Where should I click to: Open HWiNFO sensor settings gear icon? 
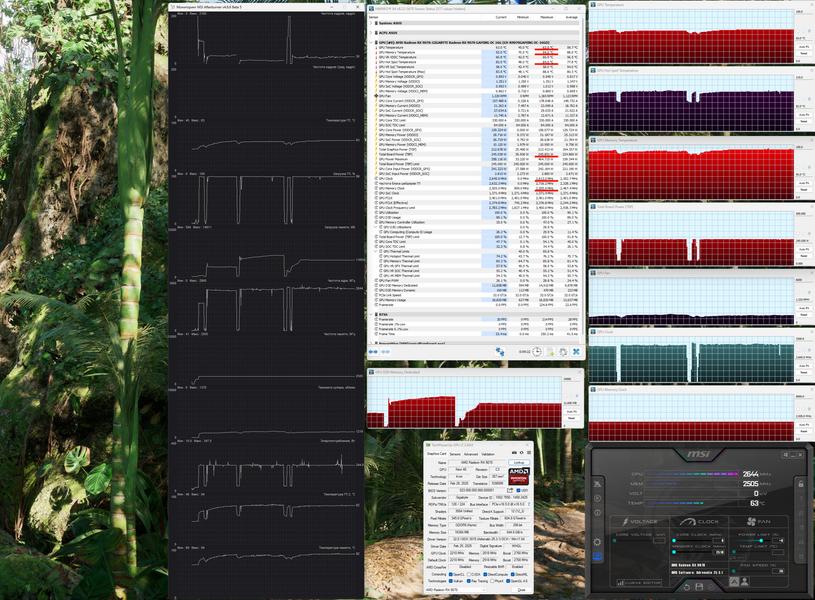[563, 351]
